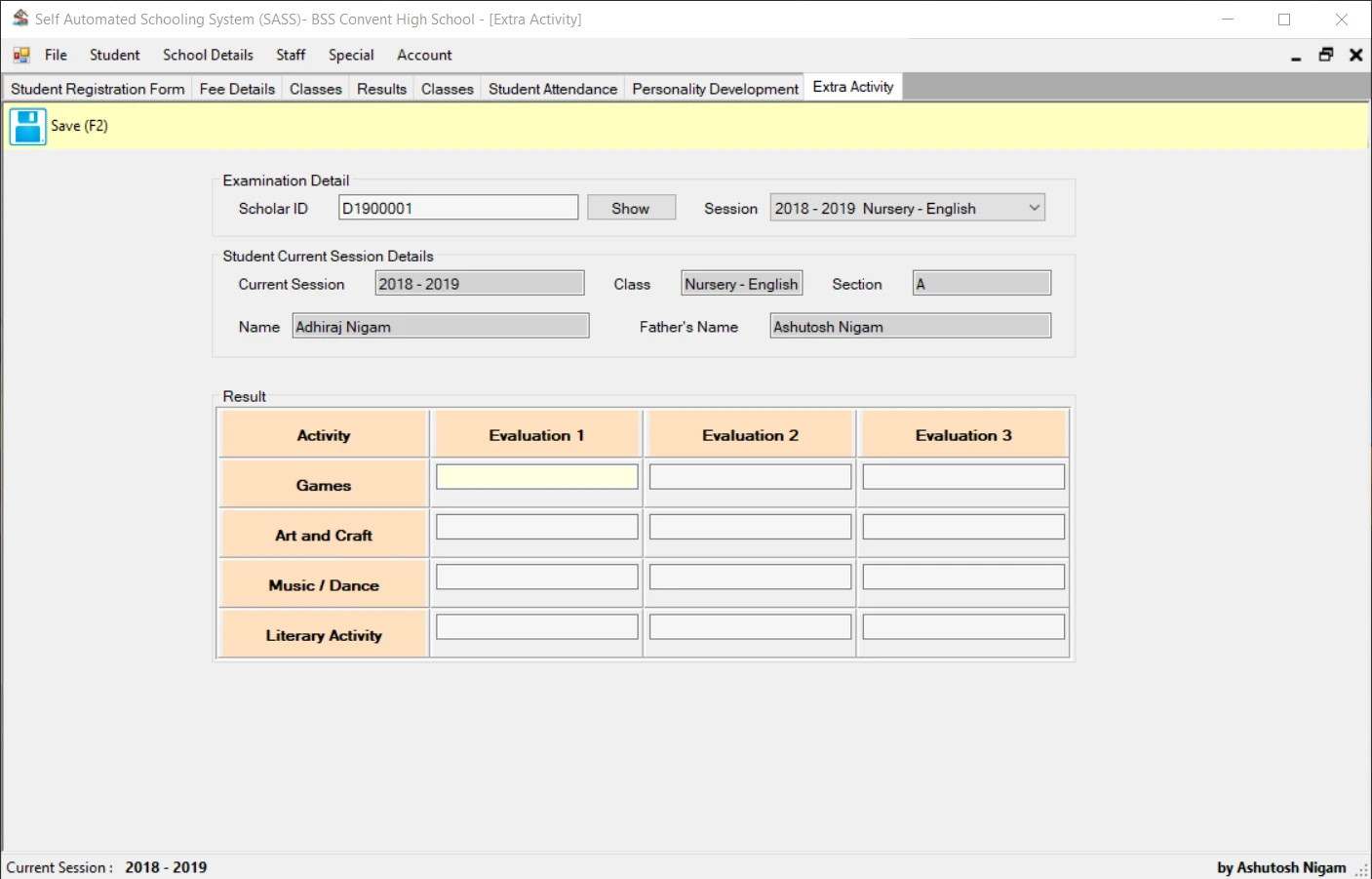
Task: Switch to the Results tab
Action: click(x=381, y=88)
